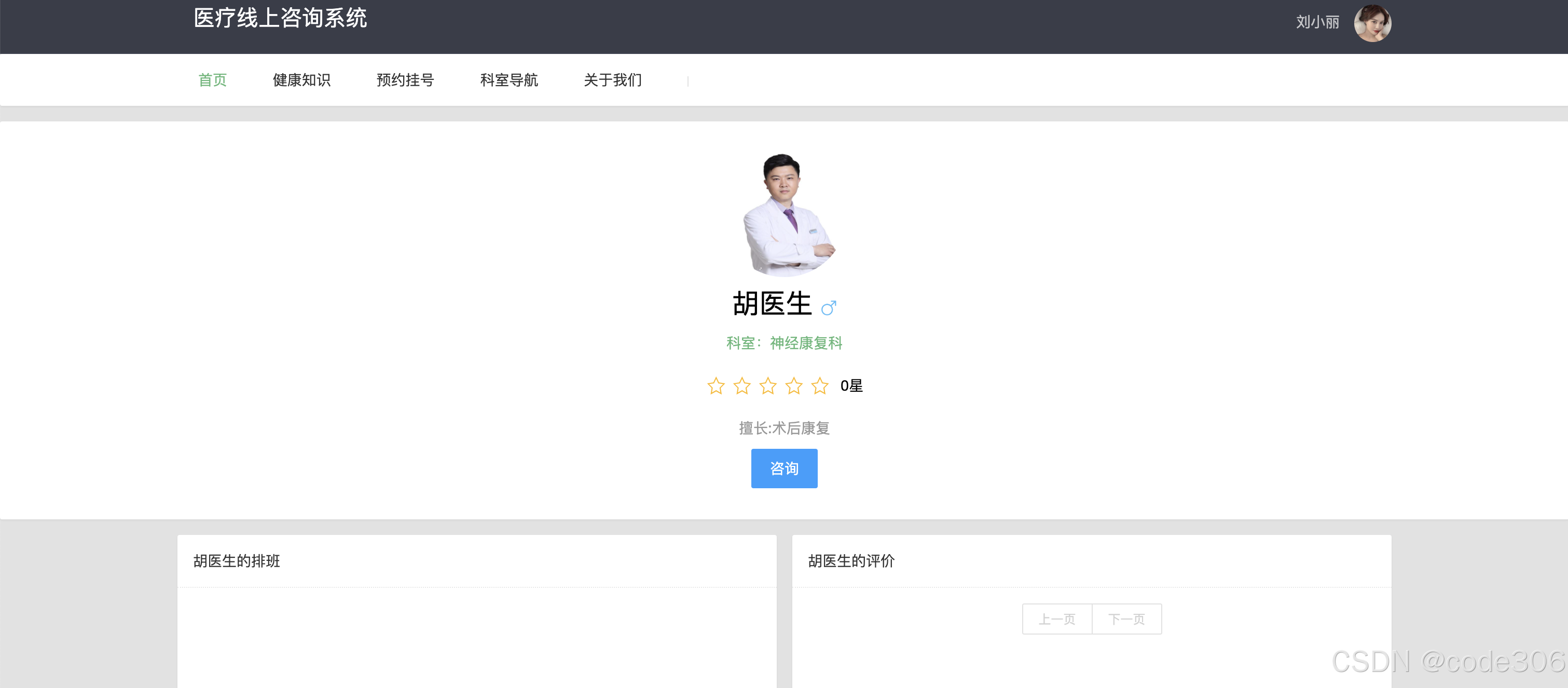This screenshot has width=1568, height=688.
Task: Open the 首页 navigation tab
Action: 212,80
